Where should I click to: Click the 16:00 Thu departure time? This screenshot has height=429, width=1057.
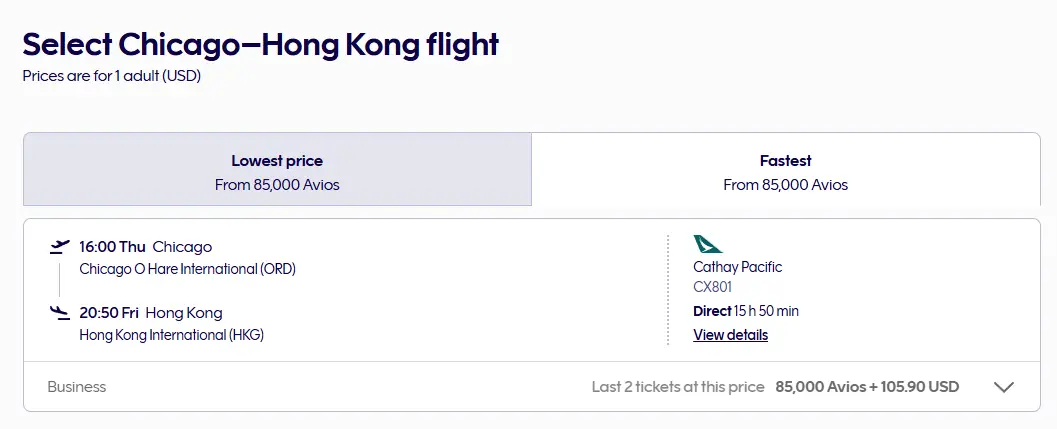point(112,247)
